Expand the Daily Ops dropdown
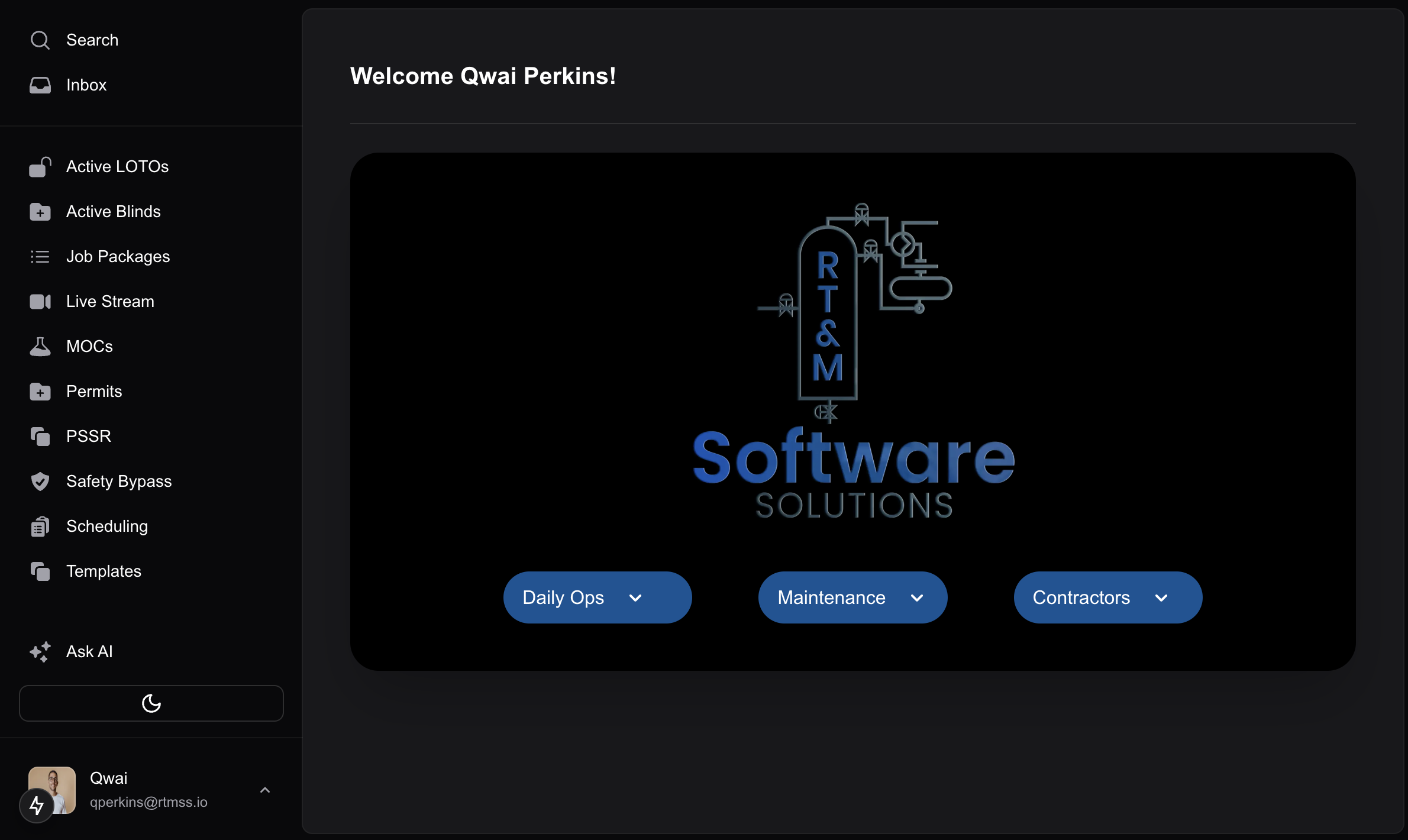 (598, 597)
